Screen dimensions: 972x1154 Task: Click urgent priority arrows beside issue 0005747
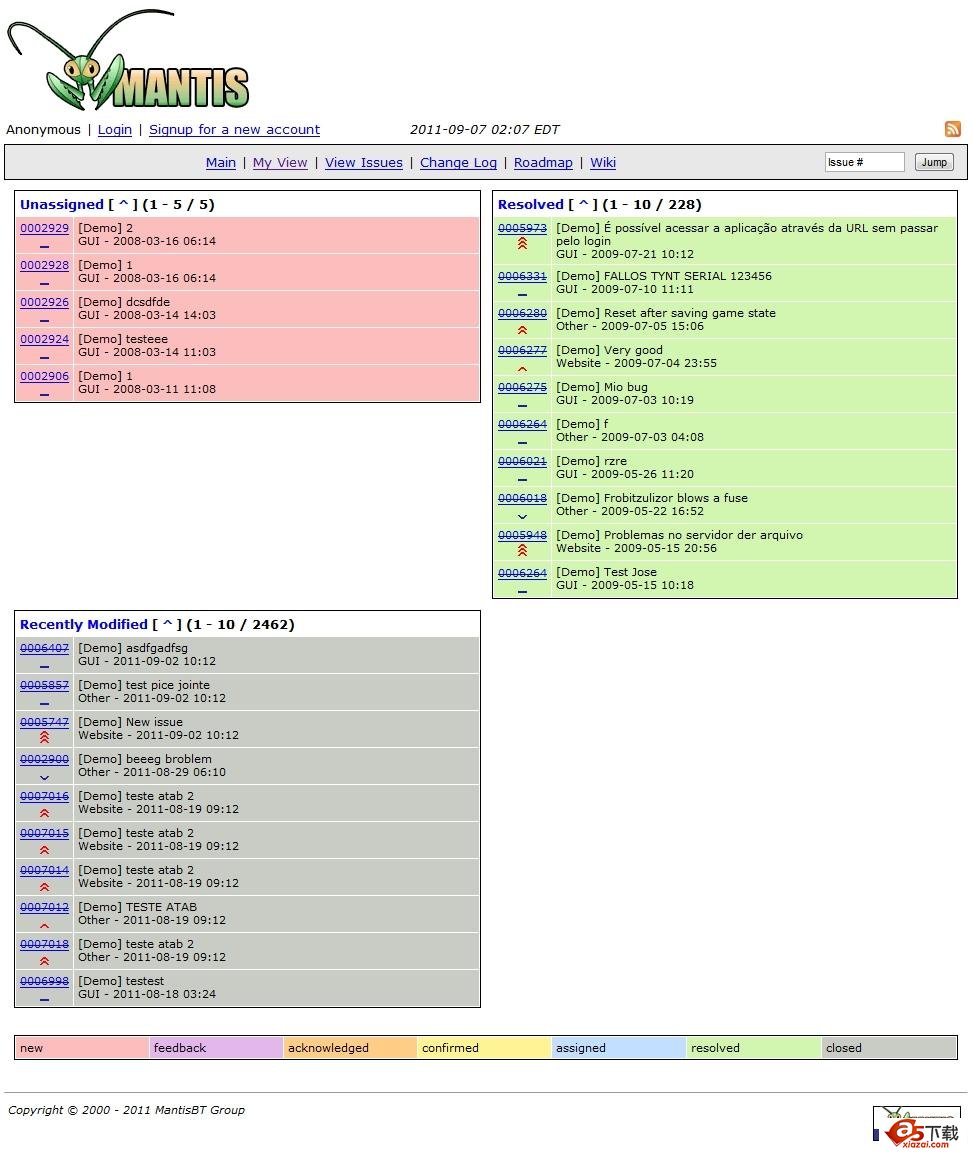coord(44,737)
